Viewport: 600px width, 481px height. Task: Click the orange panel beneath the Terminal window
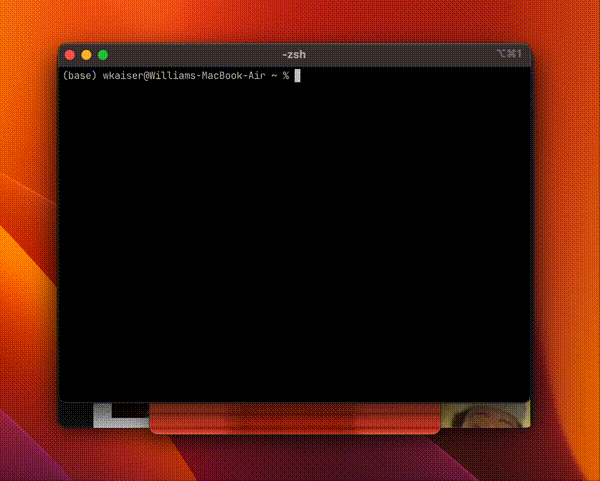(295, 420)
